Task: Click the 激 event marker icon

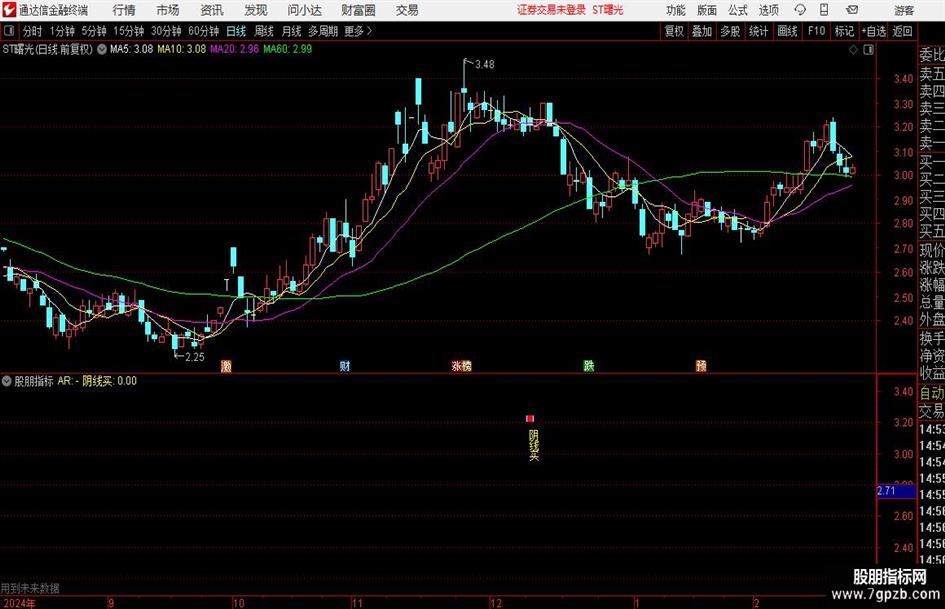Action: click(226, 365)
